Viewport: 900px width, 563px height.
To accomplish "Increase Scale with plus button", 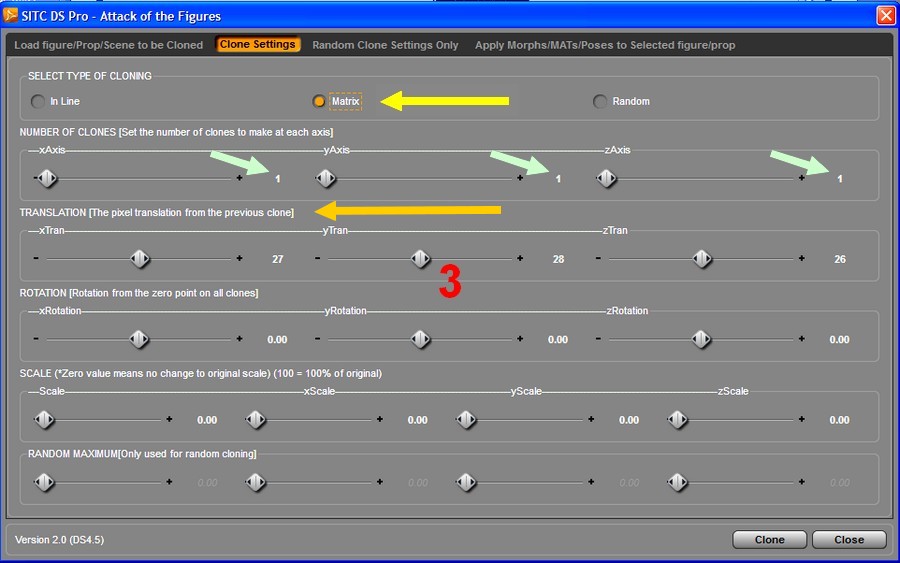I will click(169, 419).
